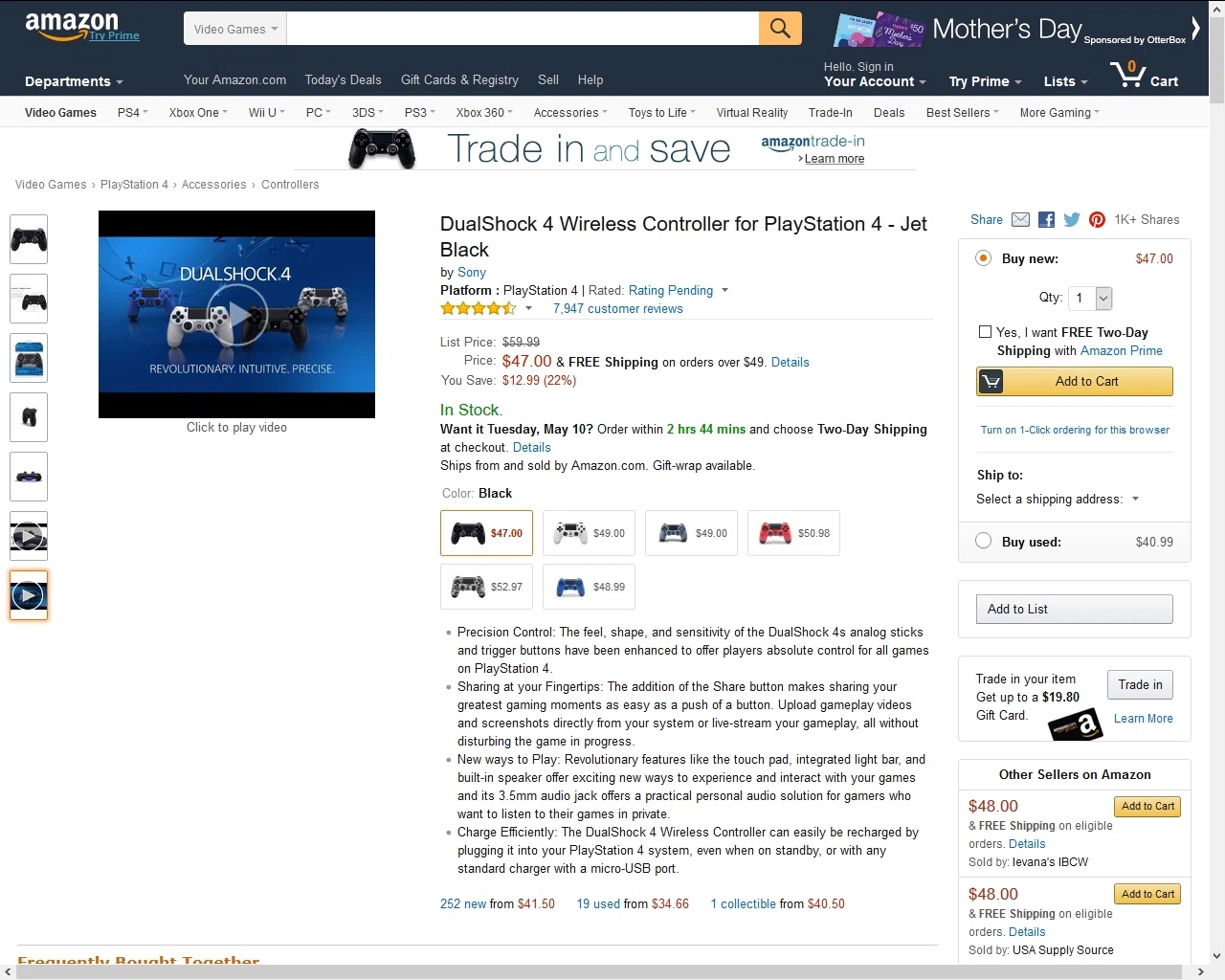Share product on Pinterest icon
Image resolution: width=1225 pixels, height=980 pixels.
pos(1097,220)
